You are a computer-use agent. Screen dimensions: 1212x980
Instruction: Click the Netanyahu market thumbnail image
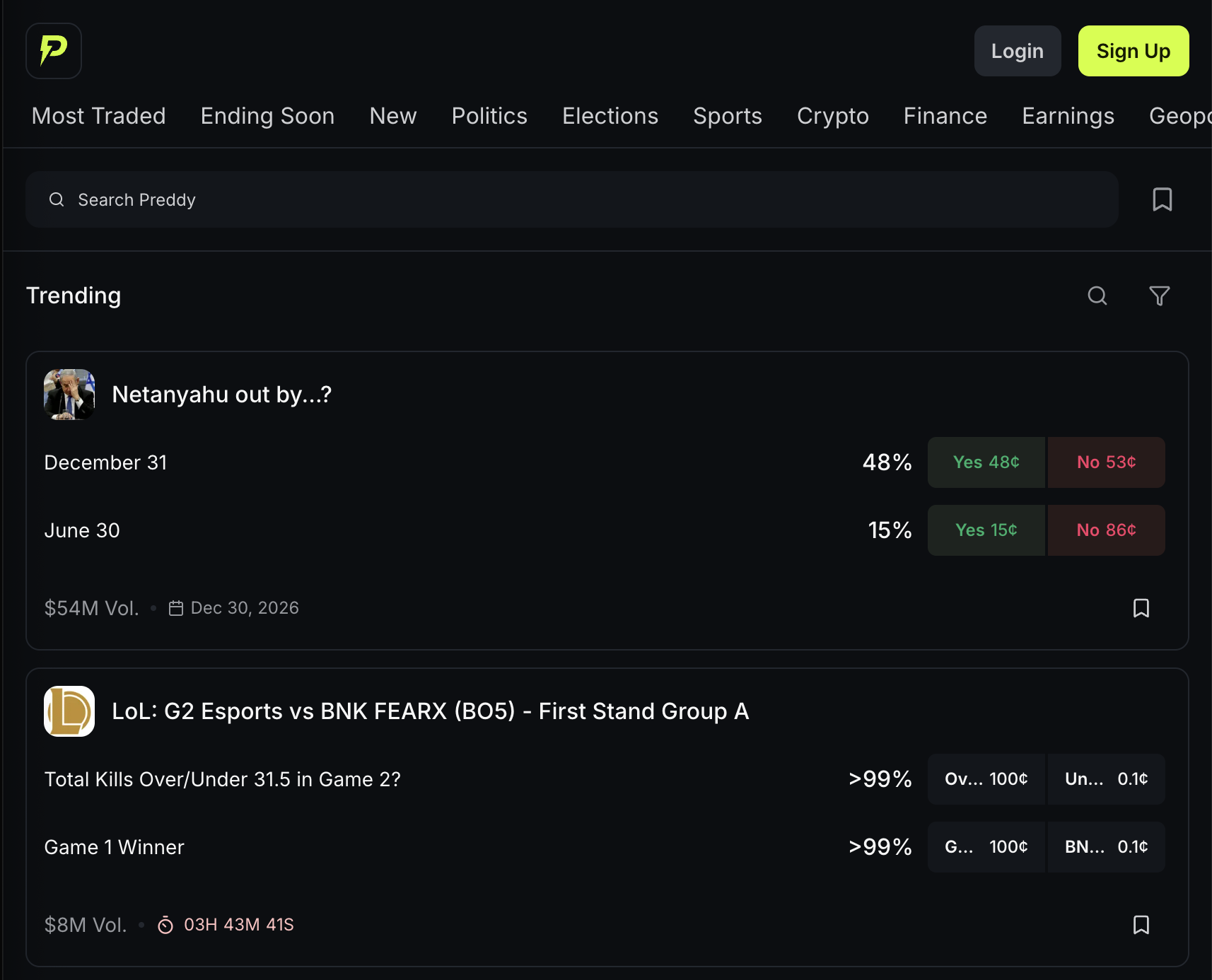click(x=69, y=395)
